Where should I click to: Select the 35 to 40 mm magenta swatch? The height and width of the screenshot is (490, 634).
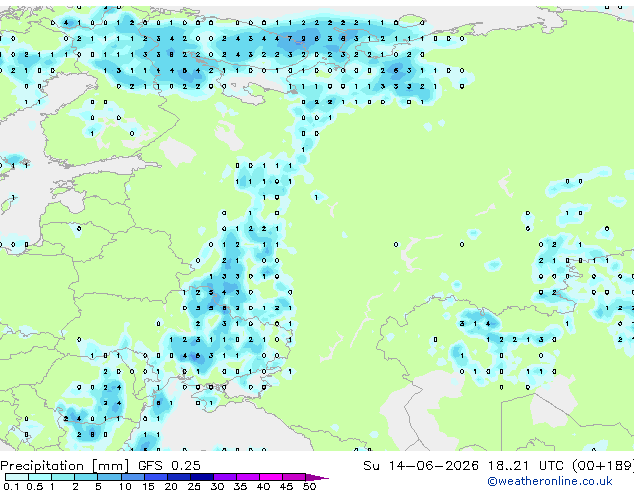pyautogui.click(x=247, y=477)
